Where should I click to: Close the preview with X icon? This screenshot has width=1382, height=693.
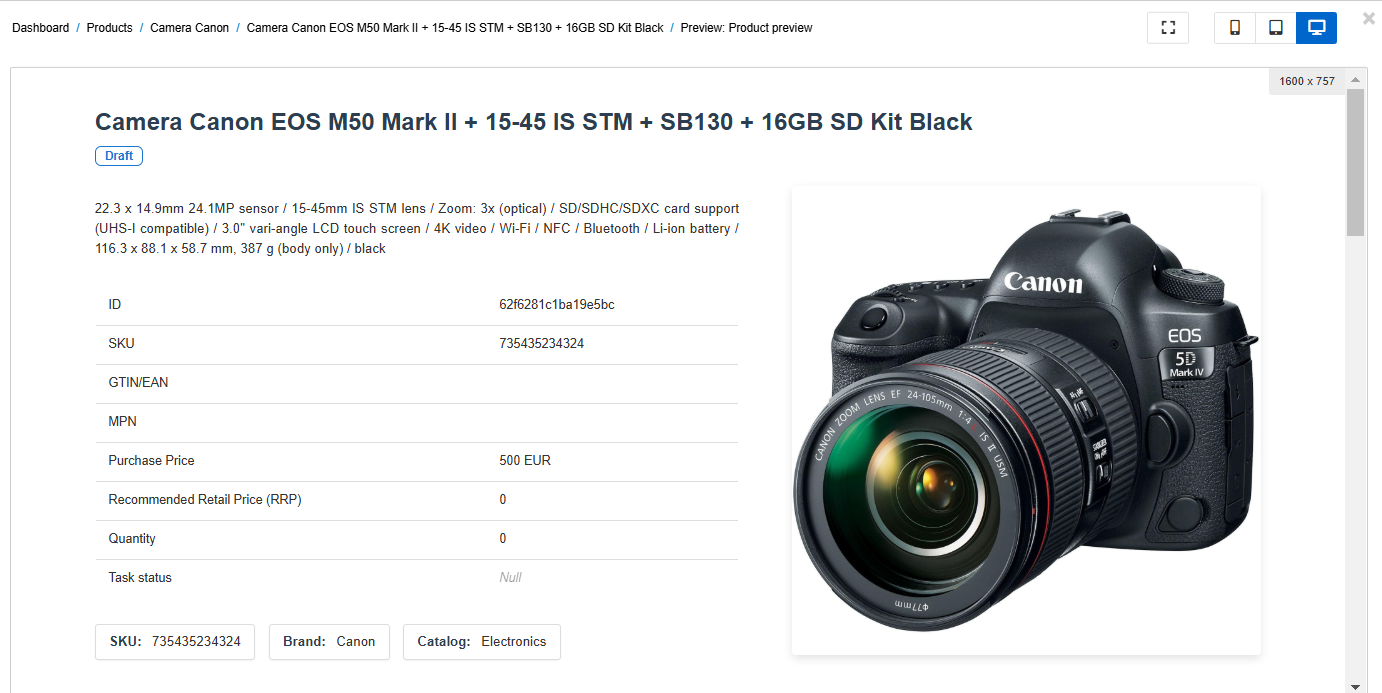coord(1369,18)
